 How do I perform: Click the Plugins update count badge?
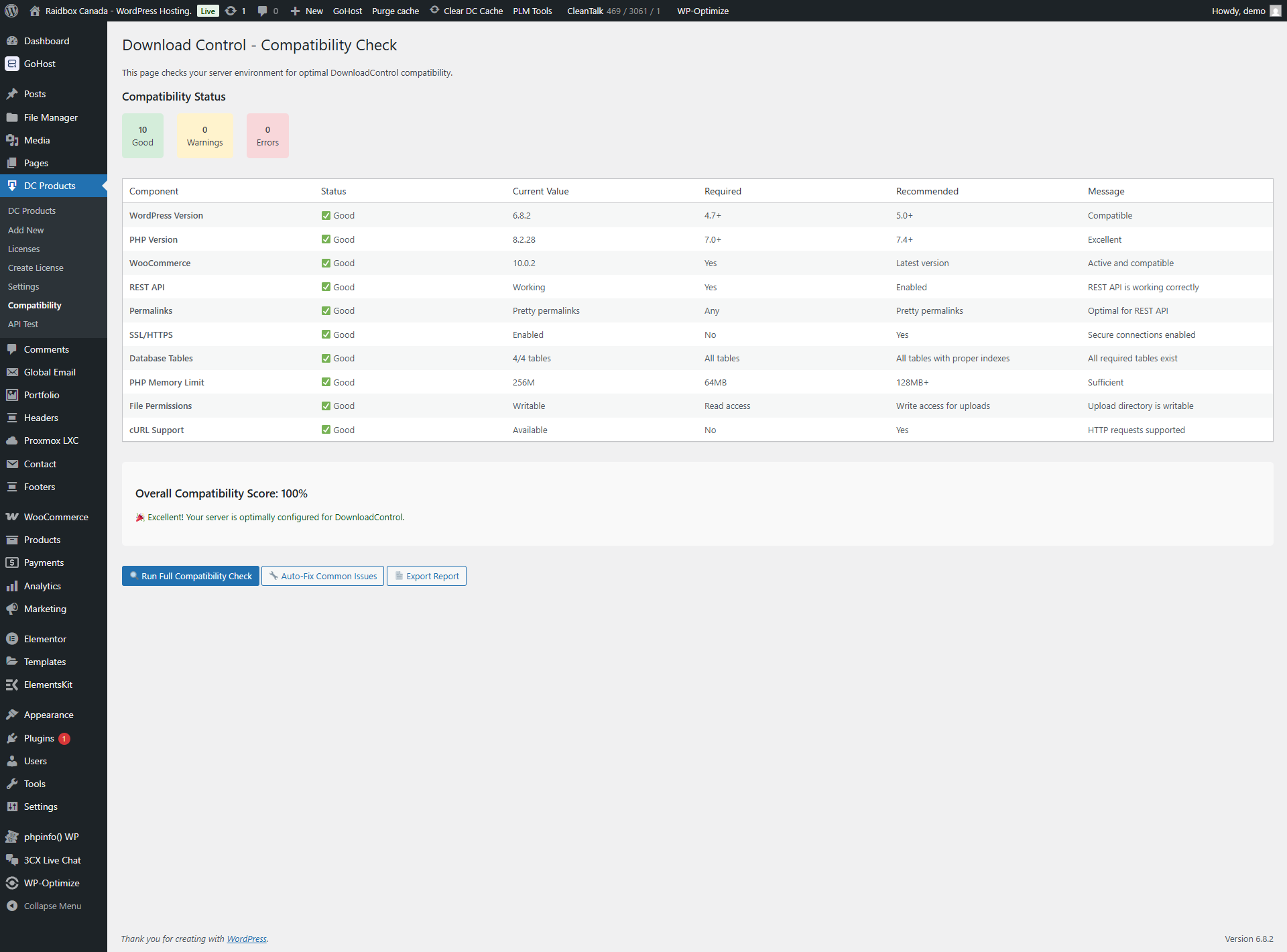coord(64,738)
